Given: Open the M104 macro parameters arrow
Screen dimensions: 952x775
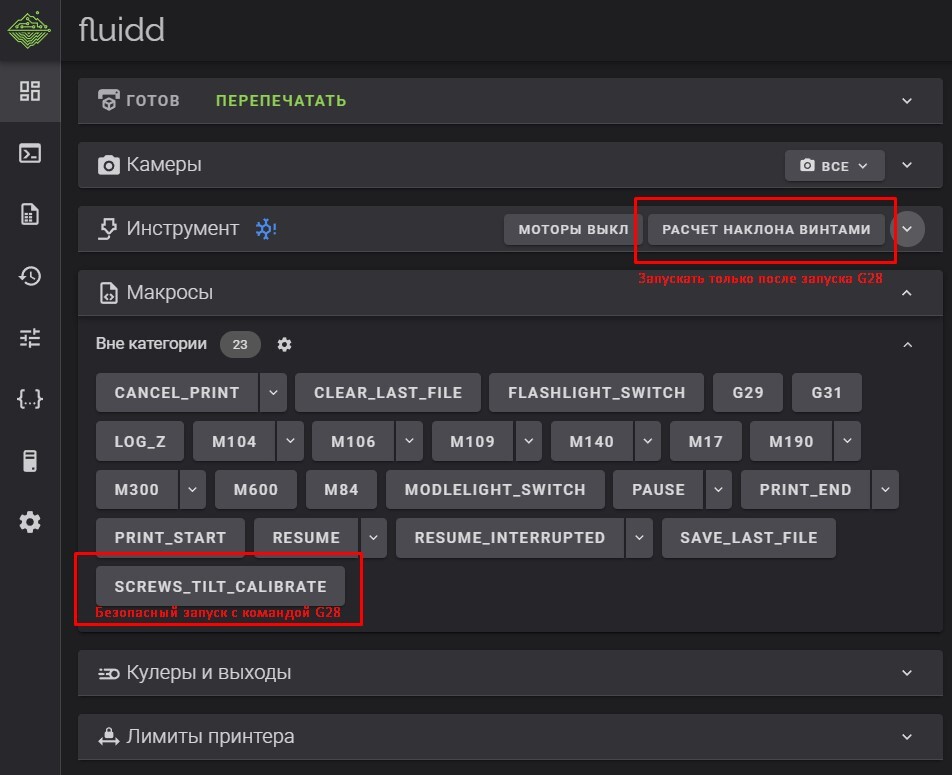Looking at the screenshot, I should pyautogui.click(x=290, y=441).
